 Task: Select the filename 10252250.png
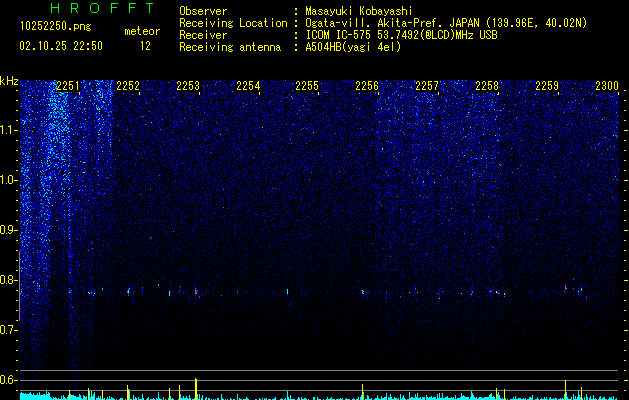[x=56, y=27]
